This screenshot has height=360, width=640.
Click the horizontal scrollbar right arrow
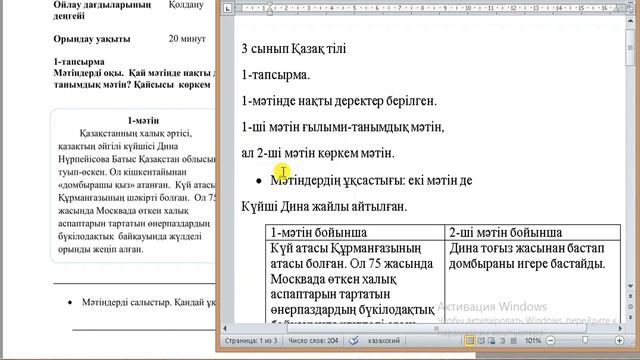point(620,328)
